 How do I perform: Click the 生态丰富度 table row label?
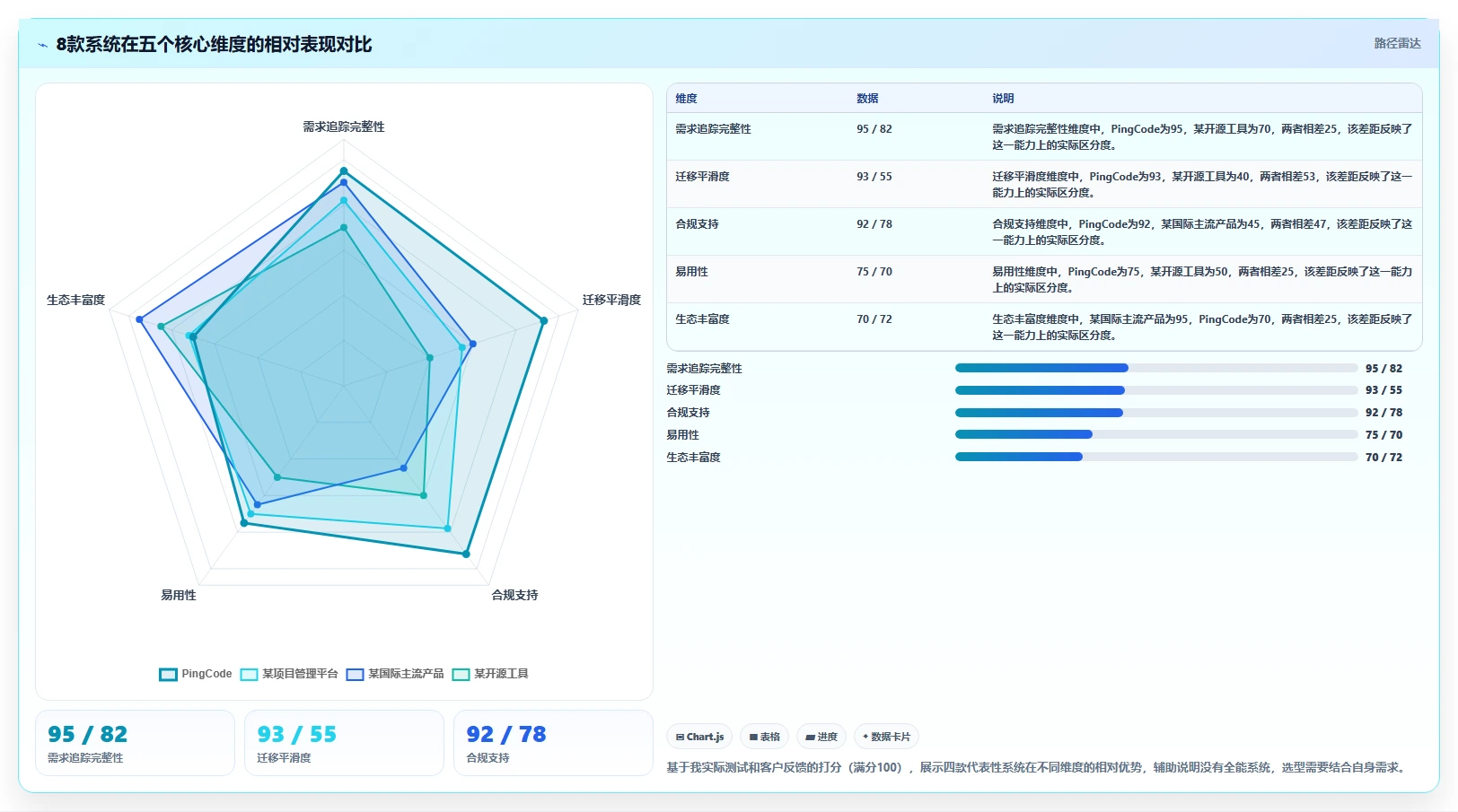click(702, 319)
